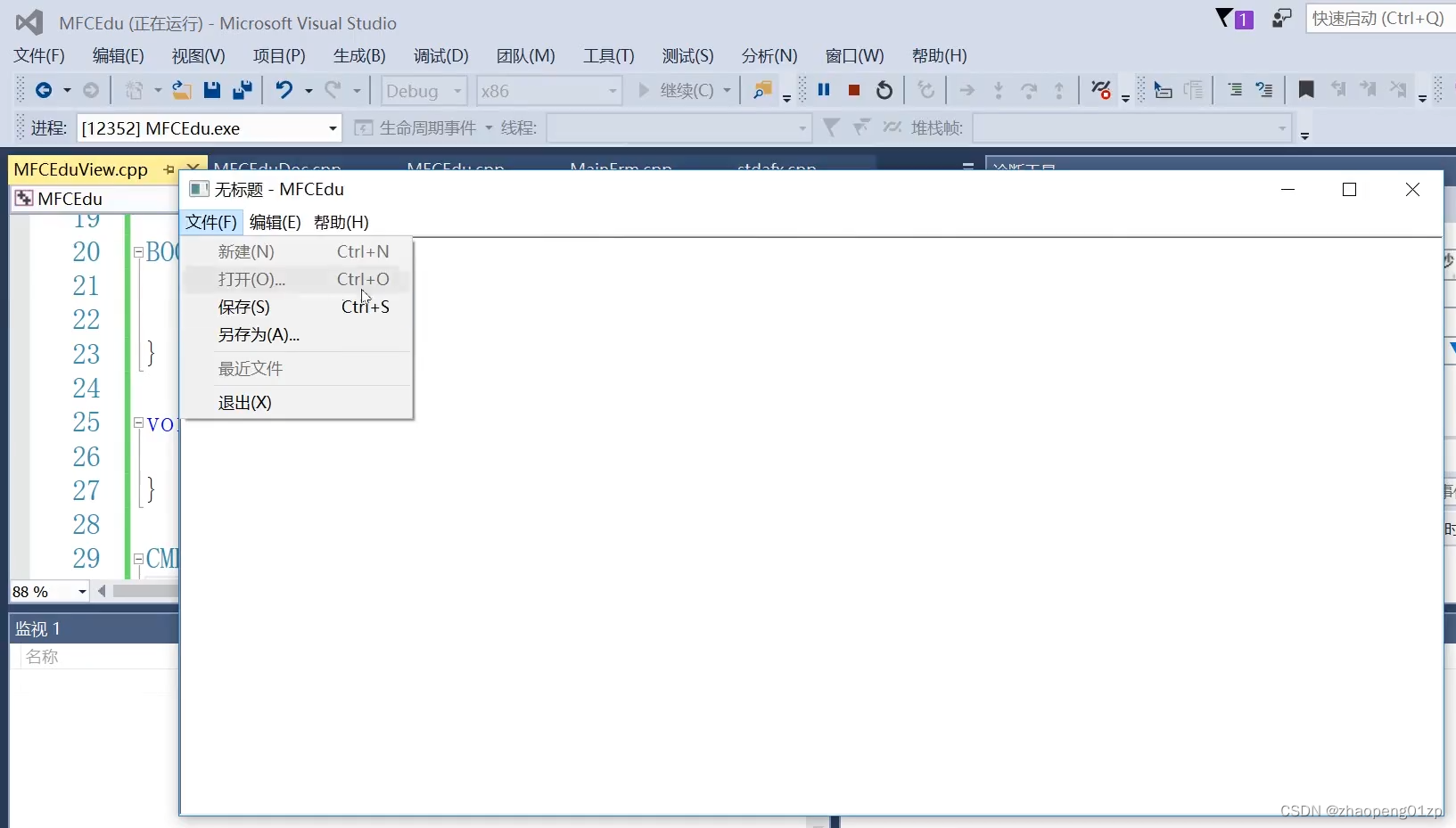Choose 保存(S) from the file menu
1456x828 pixels.
click(297, 307)
